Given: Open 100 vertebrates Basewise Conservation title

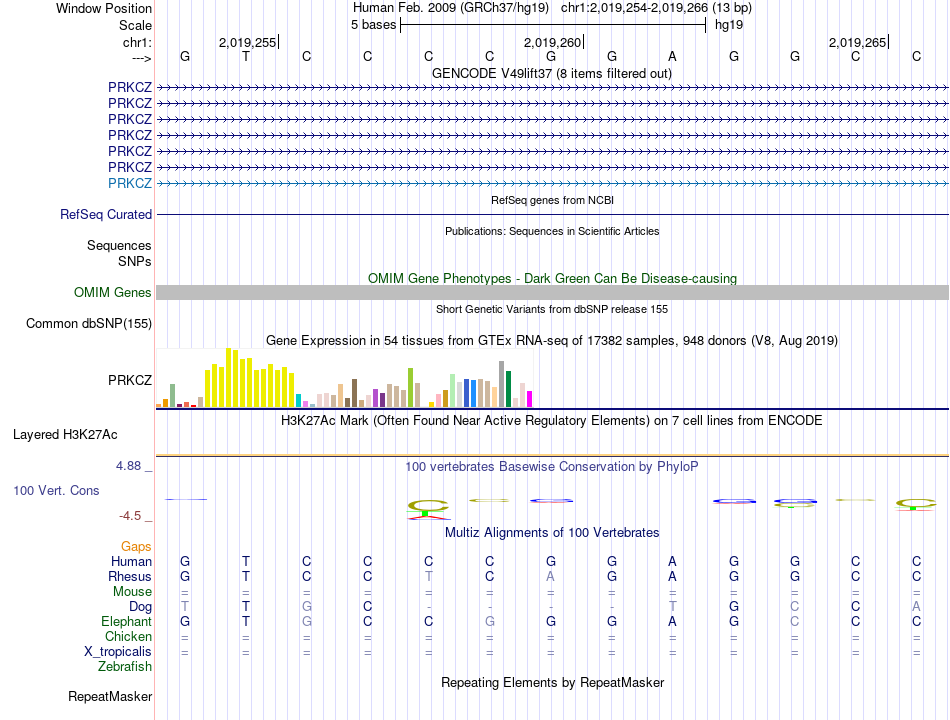Looking at the screenshot, I should tap(552, 467).
